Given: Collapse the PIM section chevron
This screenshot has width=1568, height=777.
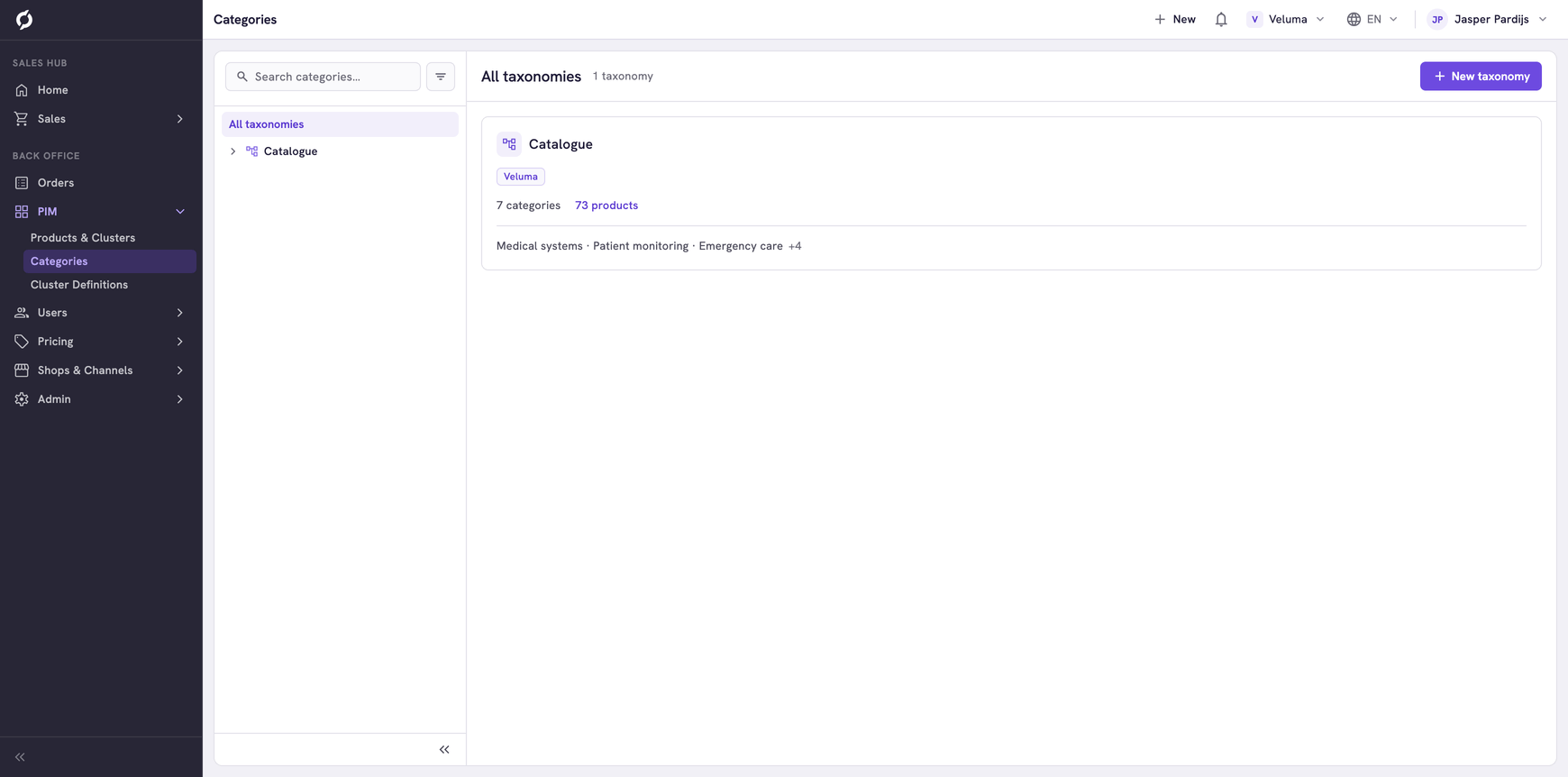Looking at the screenshot, I should [180, 212].
